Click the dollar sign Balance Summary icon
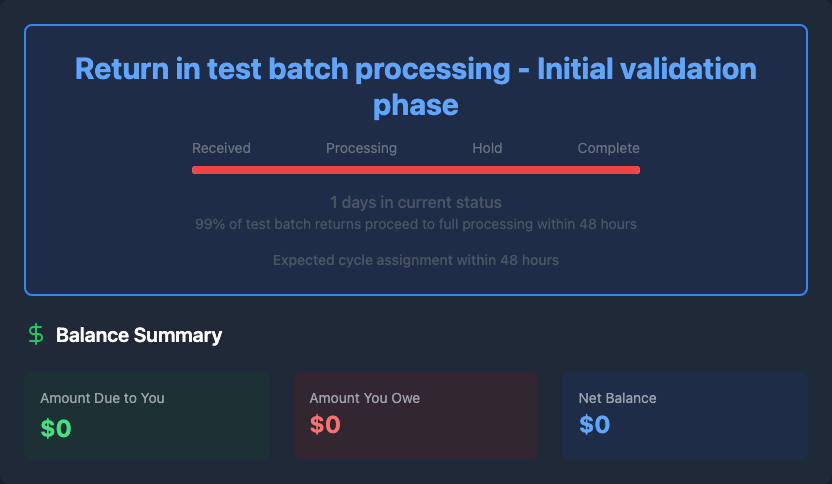 [x=36, y=335]
